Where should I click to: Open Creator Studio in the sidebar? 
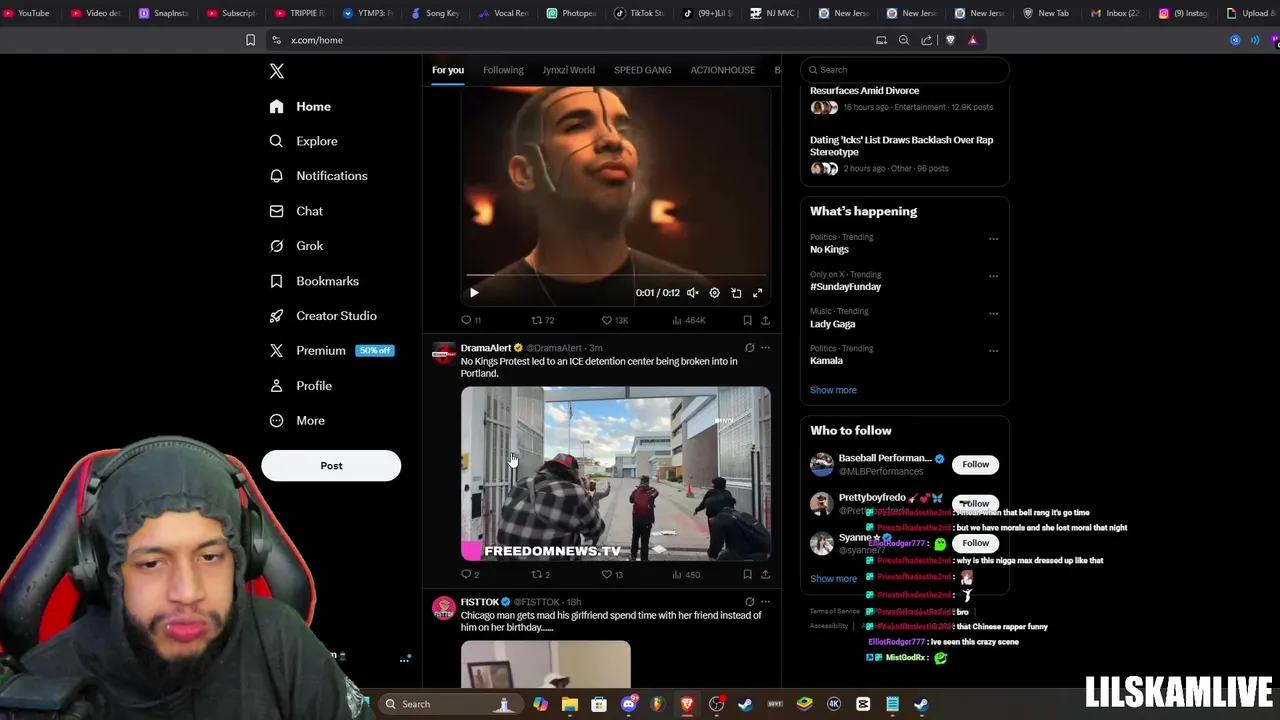pyautogui.click(x=323, y=316)
